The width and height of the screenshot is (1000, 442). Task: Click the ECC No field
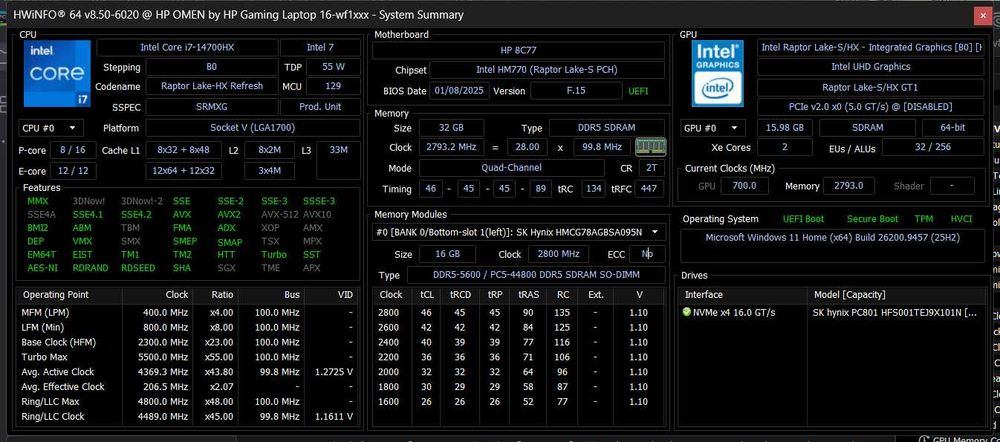tap(647, 254)
